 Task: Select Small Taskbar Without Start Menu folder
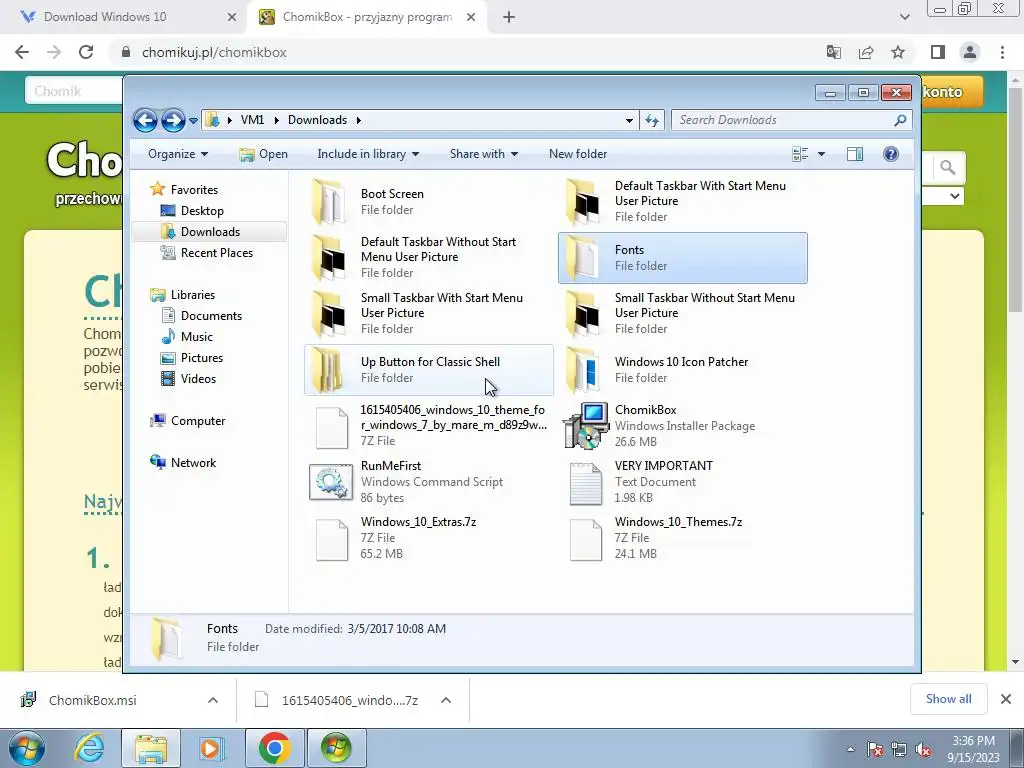683,313
